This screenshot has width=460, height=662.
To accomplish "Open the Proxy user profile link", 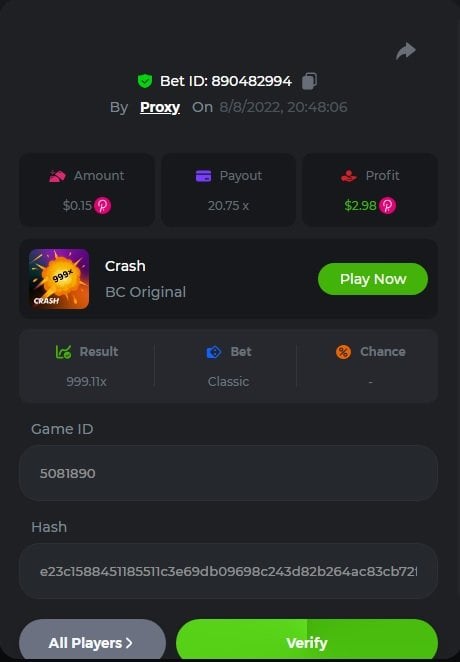I will [x=160, y=107].
